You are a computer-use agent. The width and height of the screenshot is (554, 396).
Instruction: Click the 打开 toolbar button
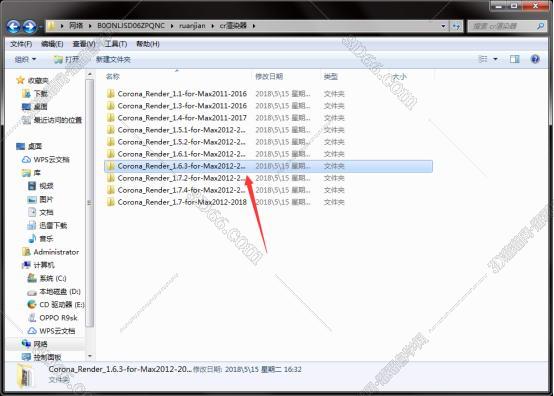pyautogui.click(x=67, y=59)
